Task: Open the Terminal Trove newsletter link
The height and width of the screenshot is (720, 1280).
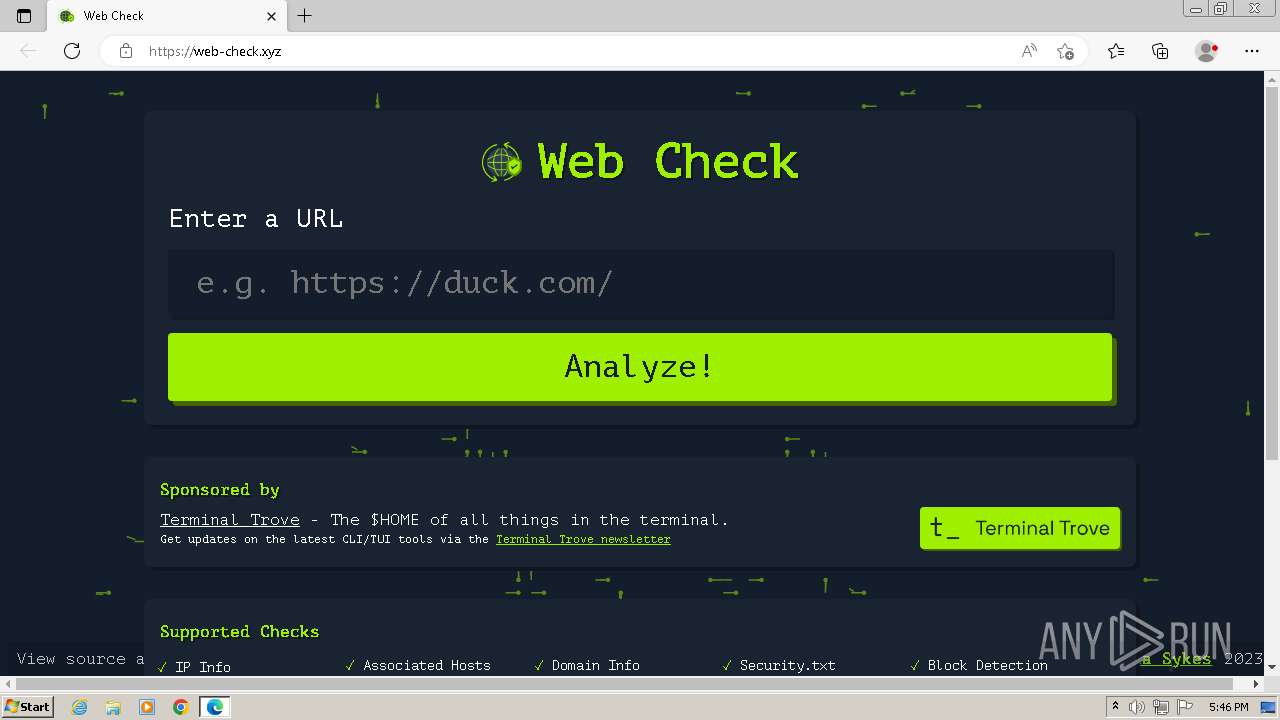Action: point(583,539)
